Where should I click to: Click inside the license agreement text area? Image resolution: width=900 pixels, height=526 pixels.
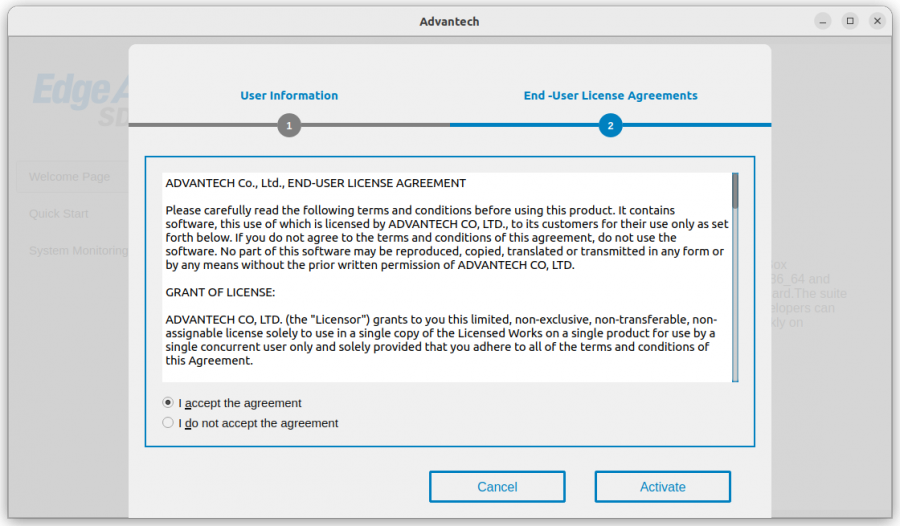click(447, 277)
